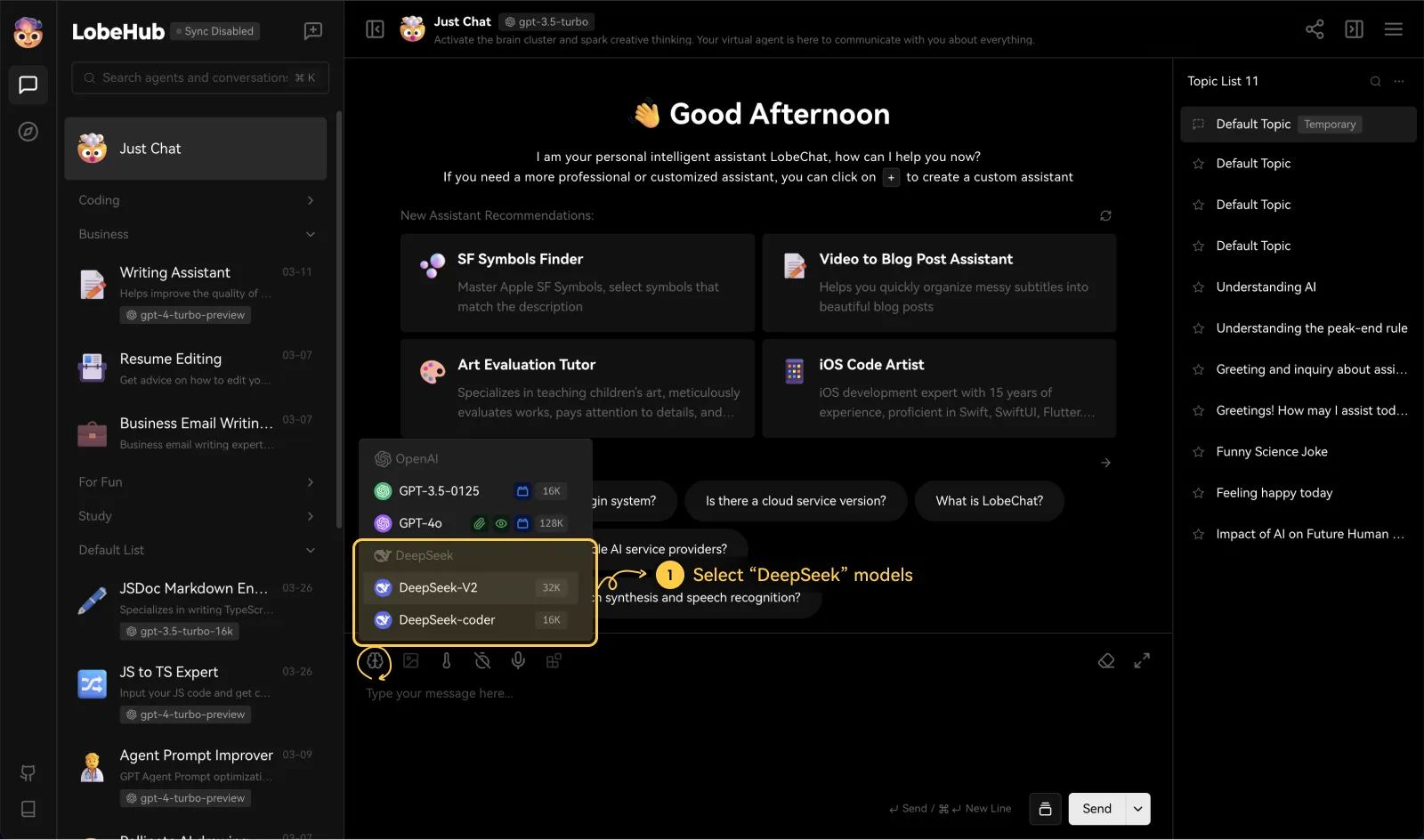
Task: Search topics with the magnifier icon
Action: (1376, 81)
